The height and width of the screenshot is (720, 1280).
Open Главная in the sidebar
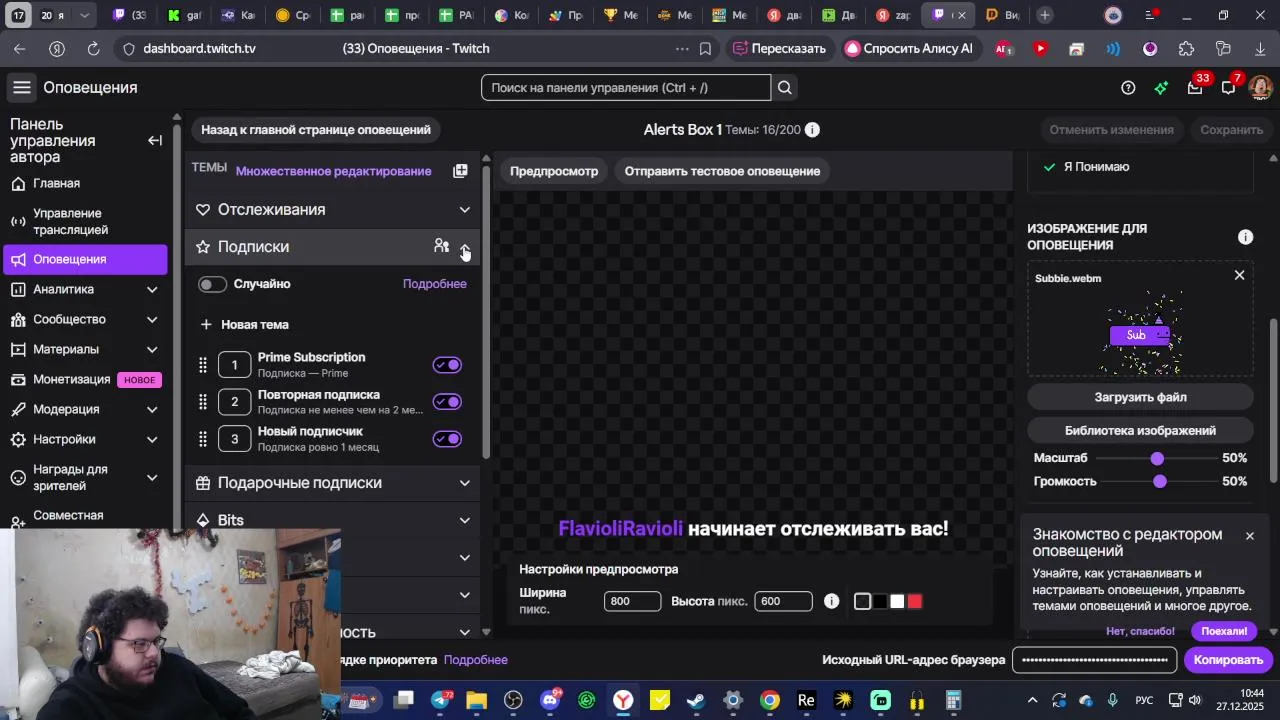coord(85,183)
